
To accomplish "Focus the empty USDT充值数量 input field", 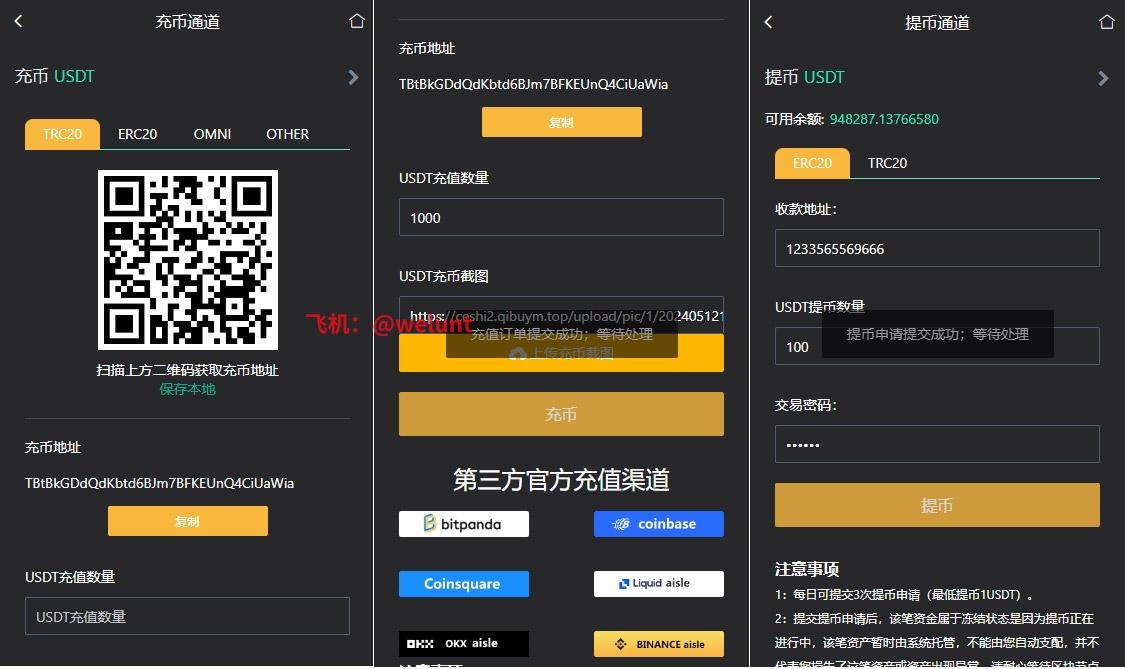I will (187, 616).
